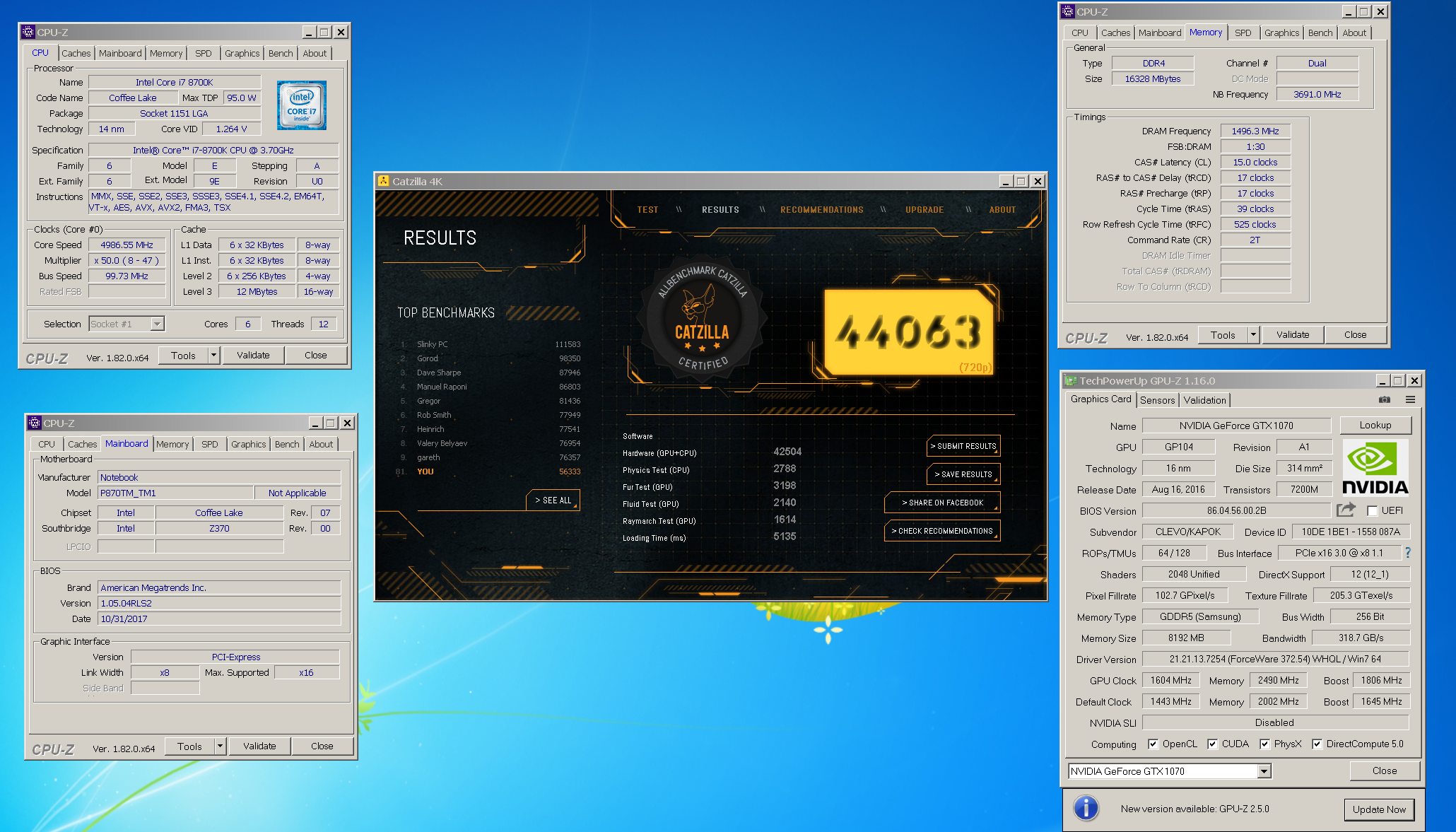Go to the Catzilla TEST section
The height and width of the screenshot is (832, 1456).
click(647, 210)
